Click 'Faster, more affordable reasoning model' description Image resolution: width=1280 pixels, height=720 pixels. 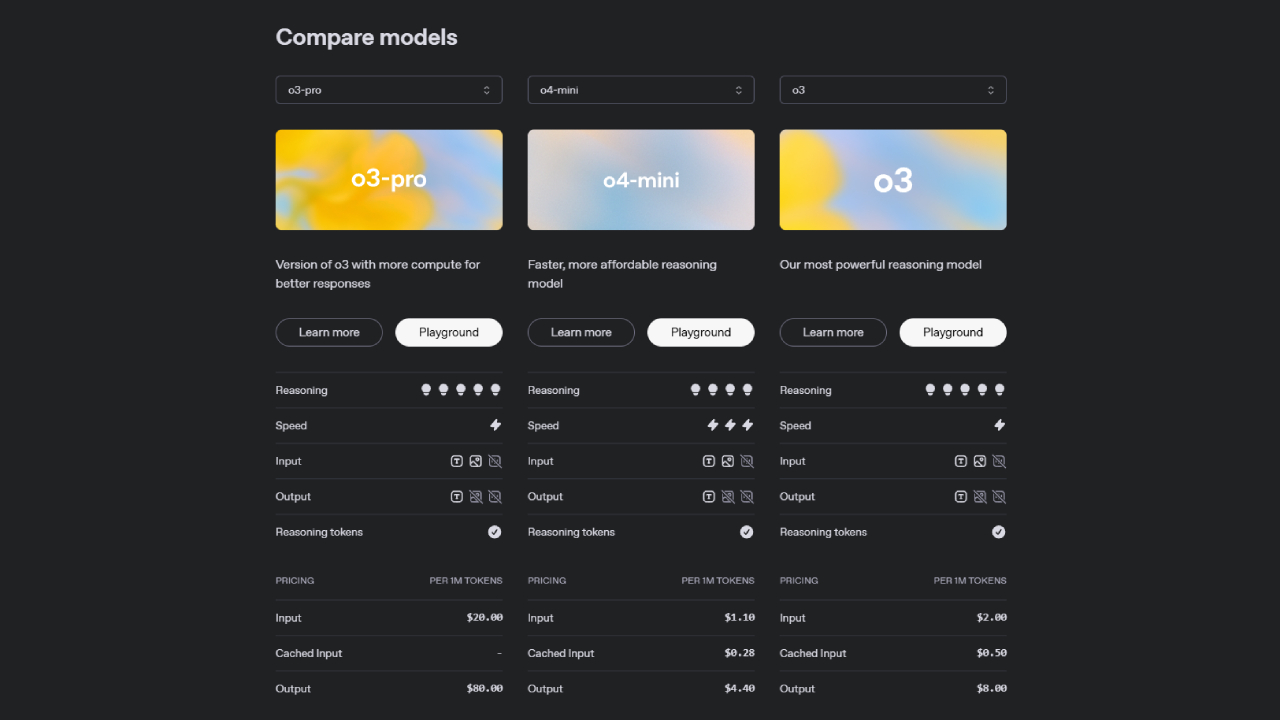click(622, 274)
